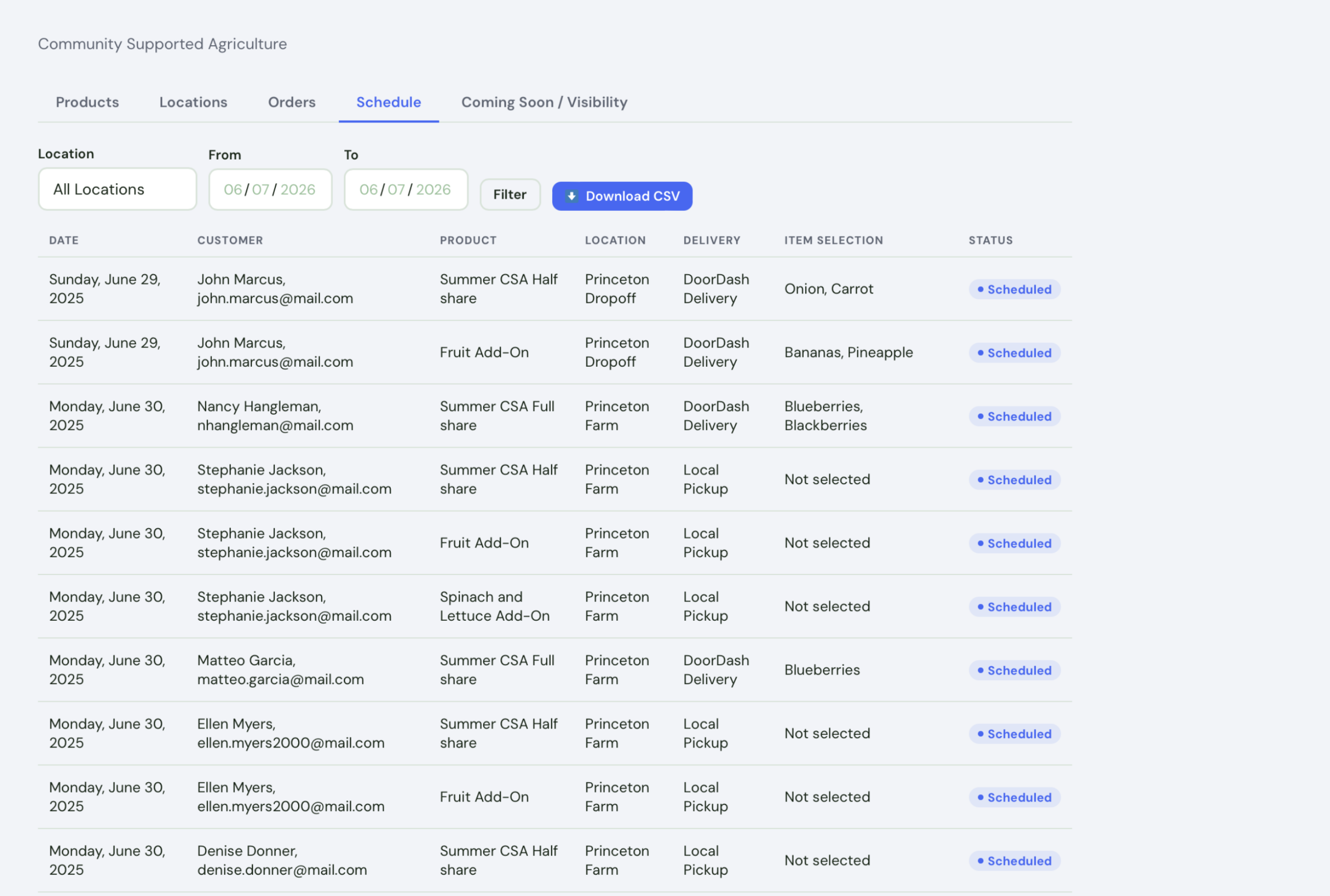Click Scheduled badge in Denise Donner row
This screenshot has width=1330, height=896.
point(1015,861)
